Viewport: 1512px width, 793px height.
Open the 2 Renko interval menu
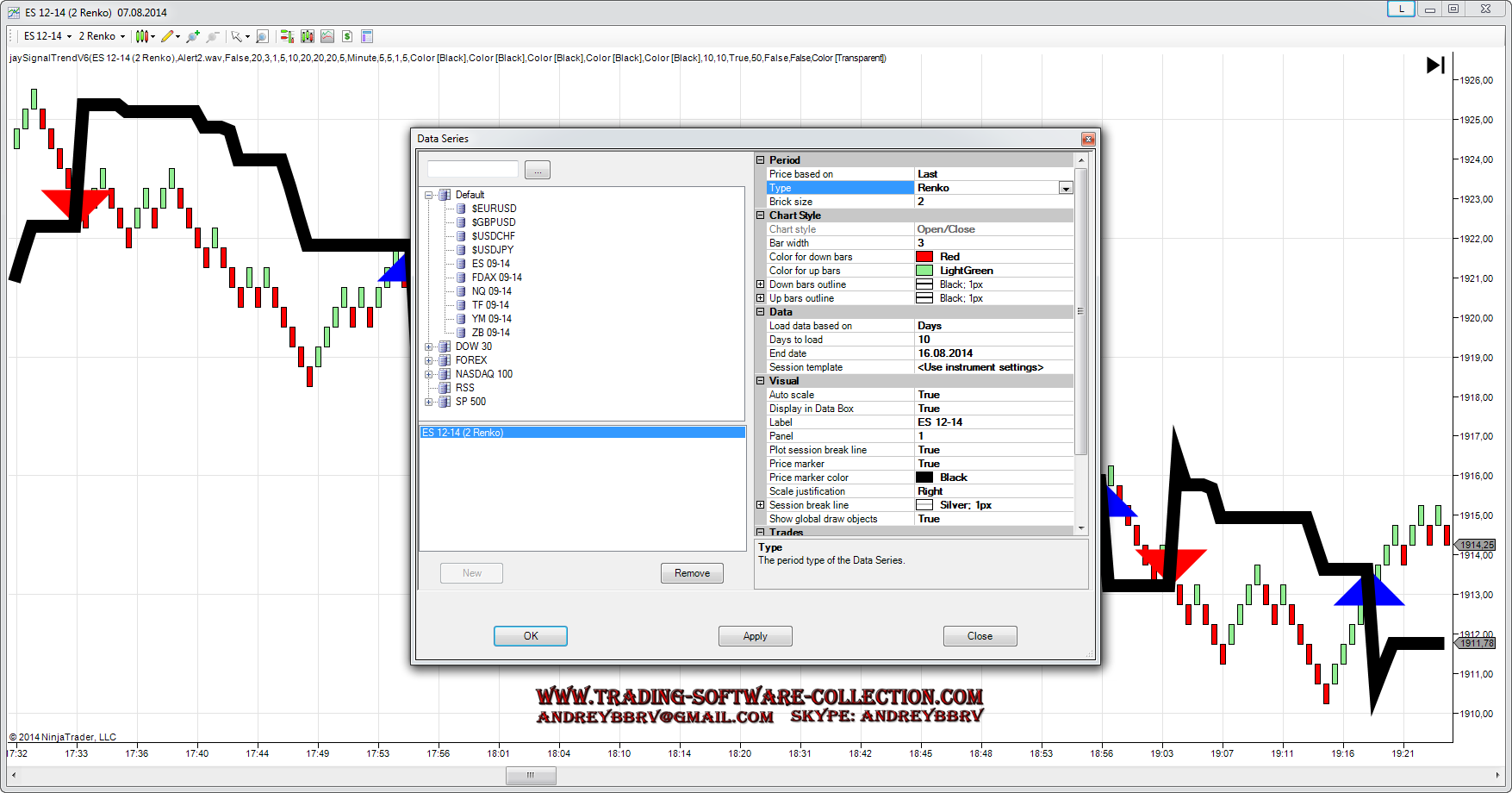pyautogui.click(x=102, y=36)
